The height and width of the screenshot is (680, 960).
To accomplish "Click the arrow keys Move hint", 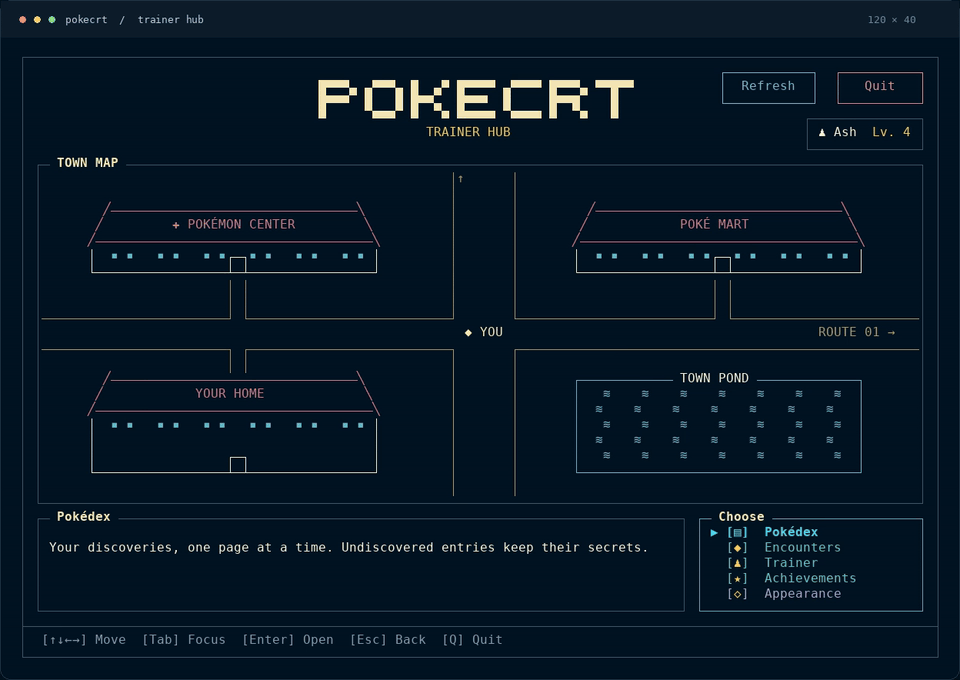I will point(84,640).
